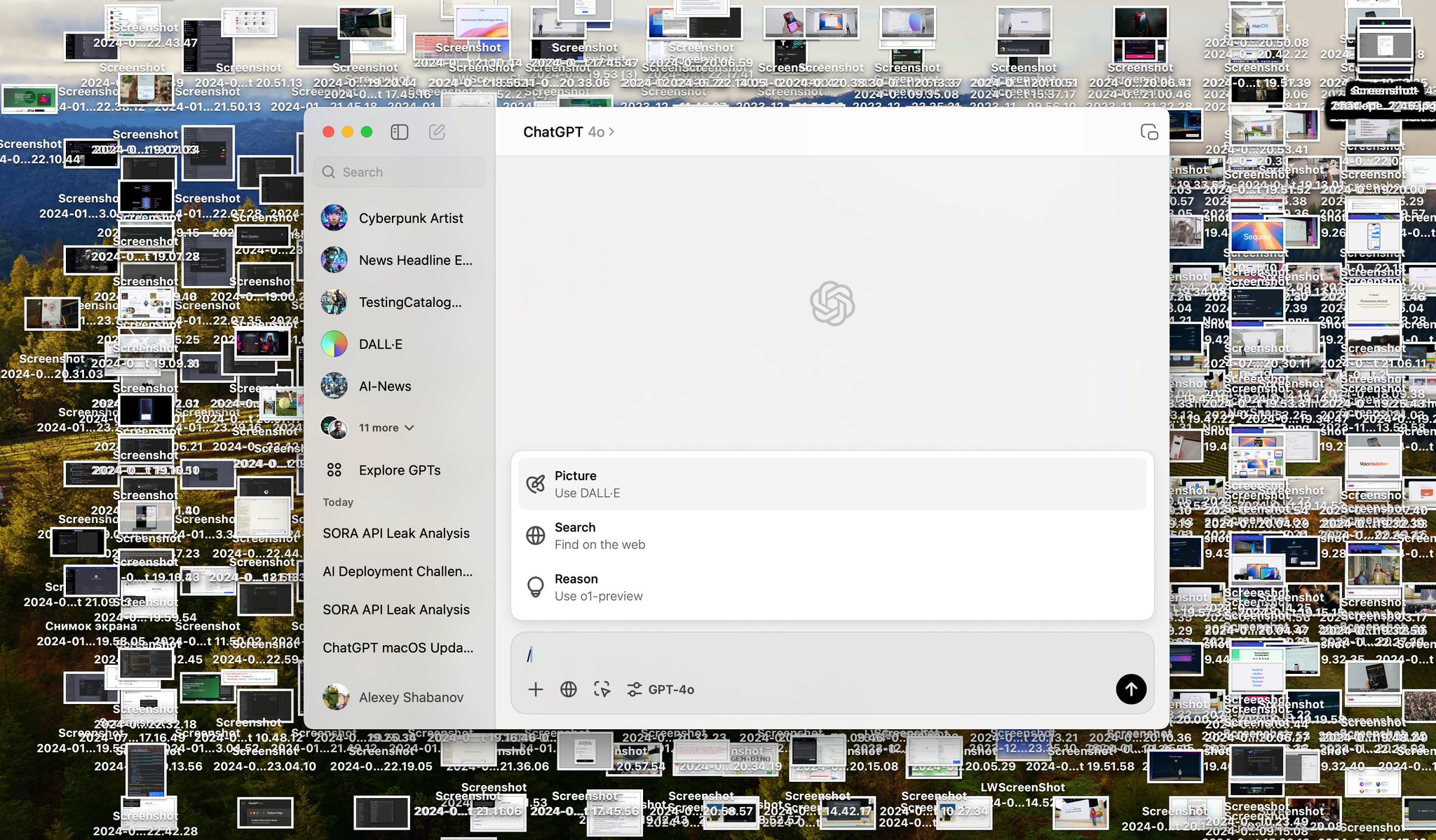Select Picture Use DALL·E command
The width and height of the screenshot is (1436, 840).
[832, 484]
